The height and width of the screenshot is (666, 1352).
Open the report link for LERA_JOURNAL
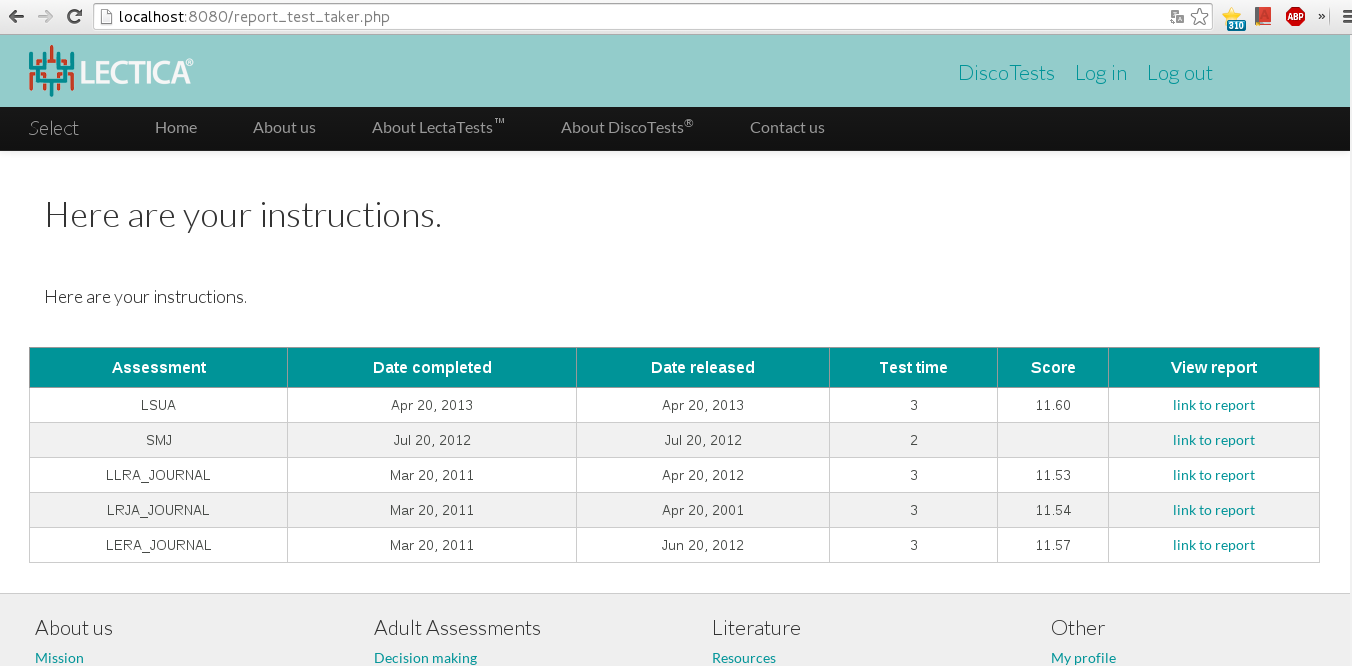click(1214, 545)
